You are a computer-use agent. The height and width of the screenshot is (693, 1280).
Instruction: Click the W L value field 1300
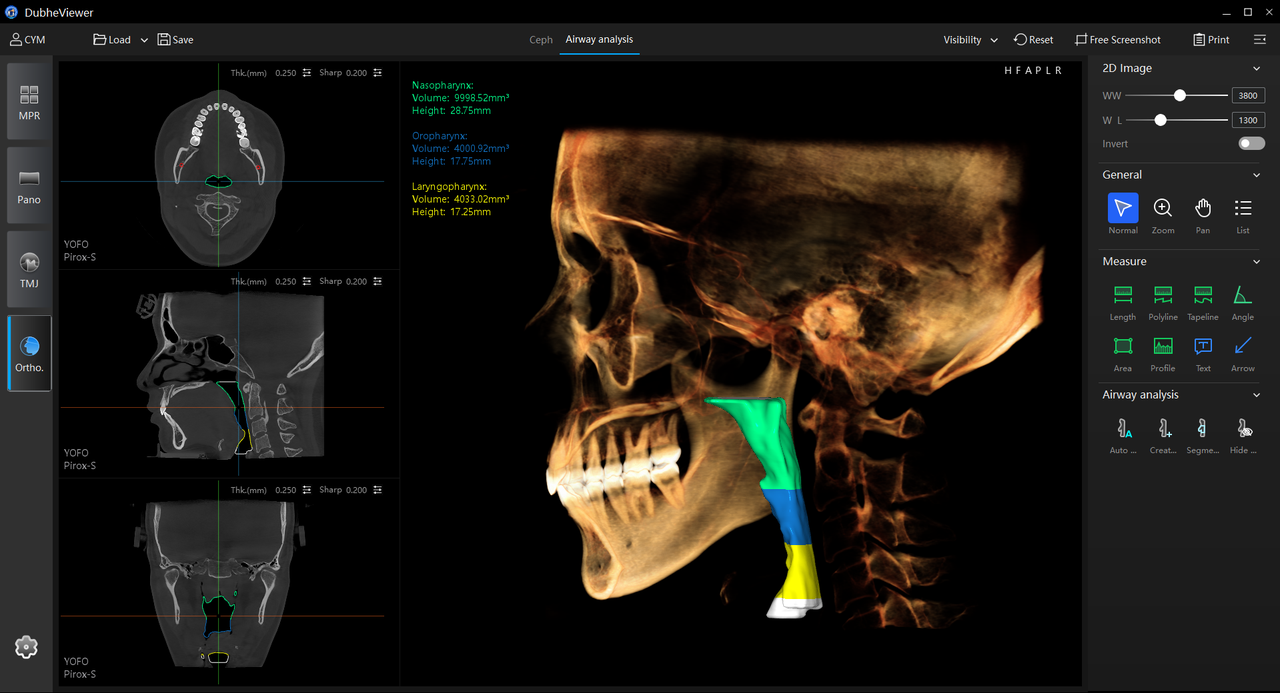coord(1248,120)
